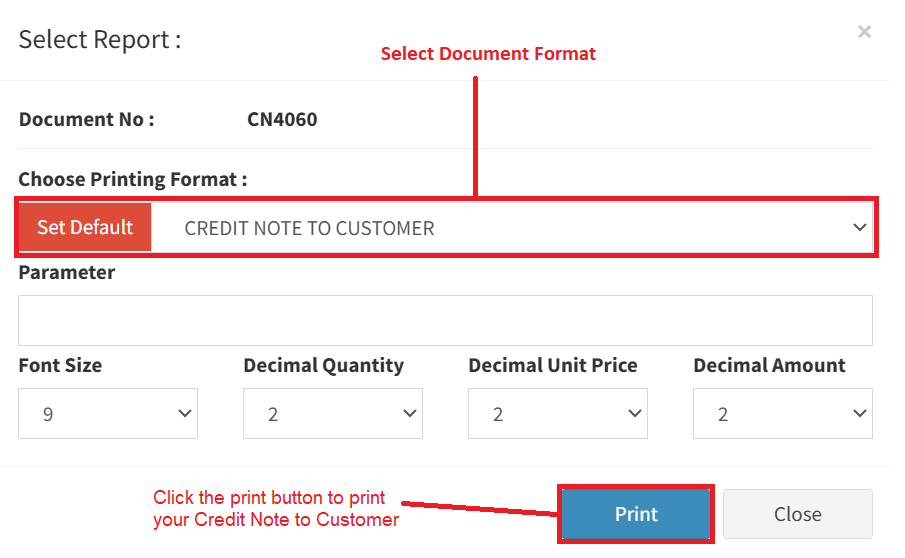905x558 pixels.
Task: Open the Font Size dropdown showing 9
Action: point(107,414)
